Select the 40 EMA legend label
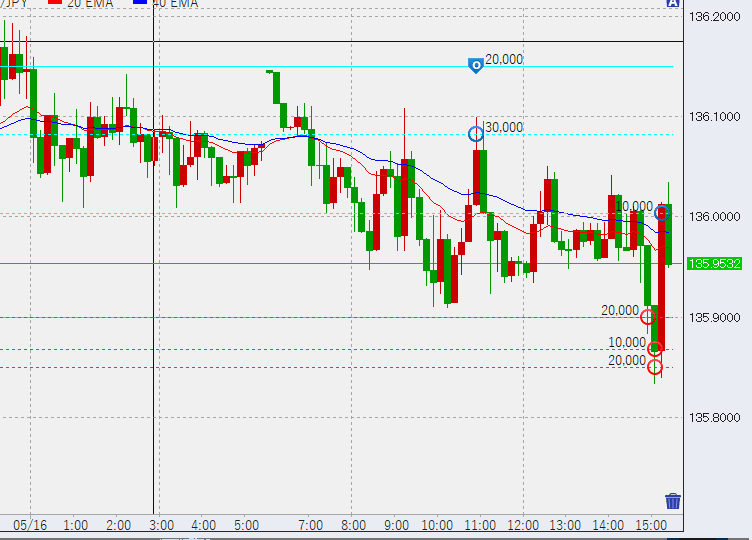The height and width of the screenshot is (540, 752). point(178,4)
